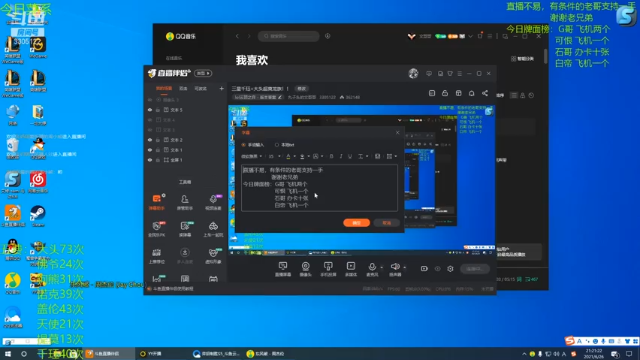Open the danmaku helper taskbar window
Screen dimensions: 640x360
click(x=109, y=353)
